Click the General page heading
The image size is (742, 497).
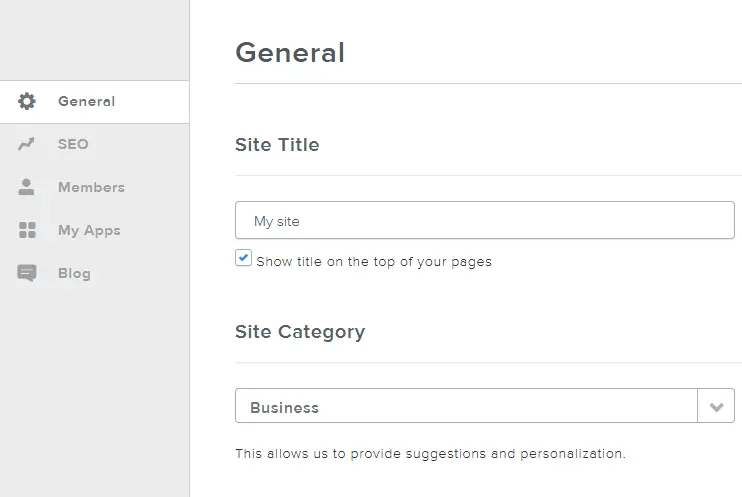290,52
